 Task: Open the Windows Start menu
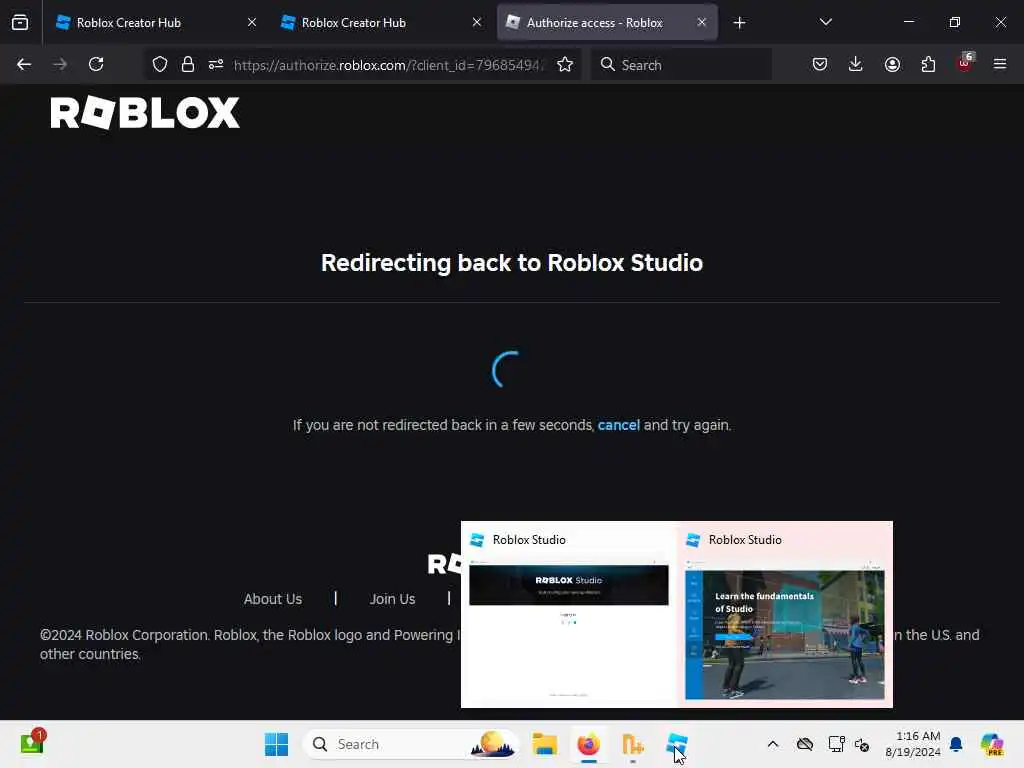coord(276,744)
